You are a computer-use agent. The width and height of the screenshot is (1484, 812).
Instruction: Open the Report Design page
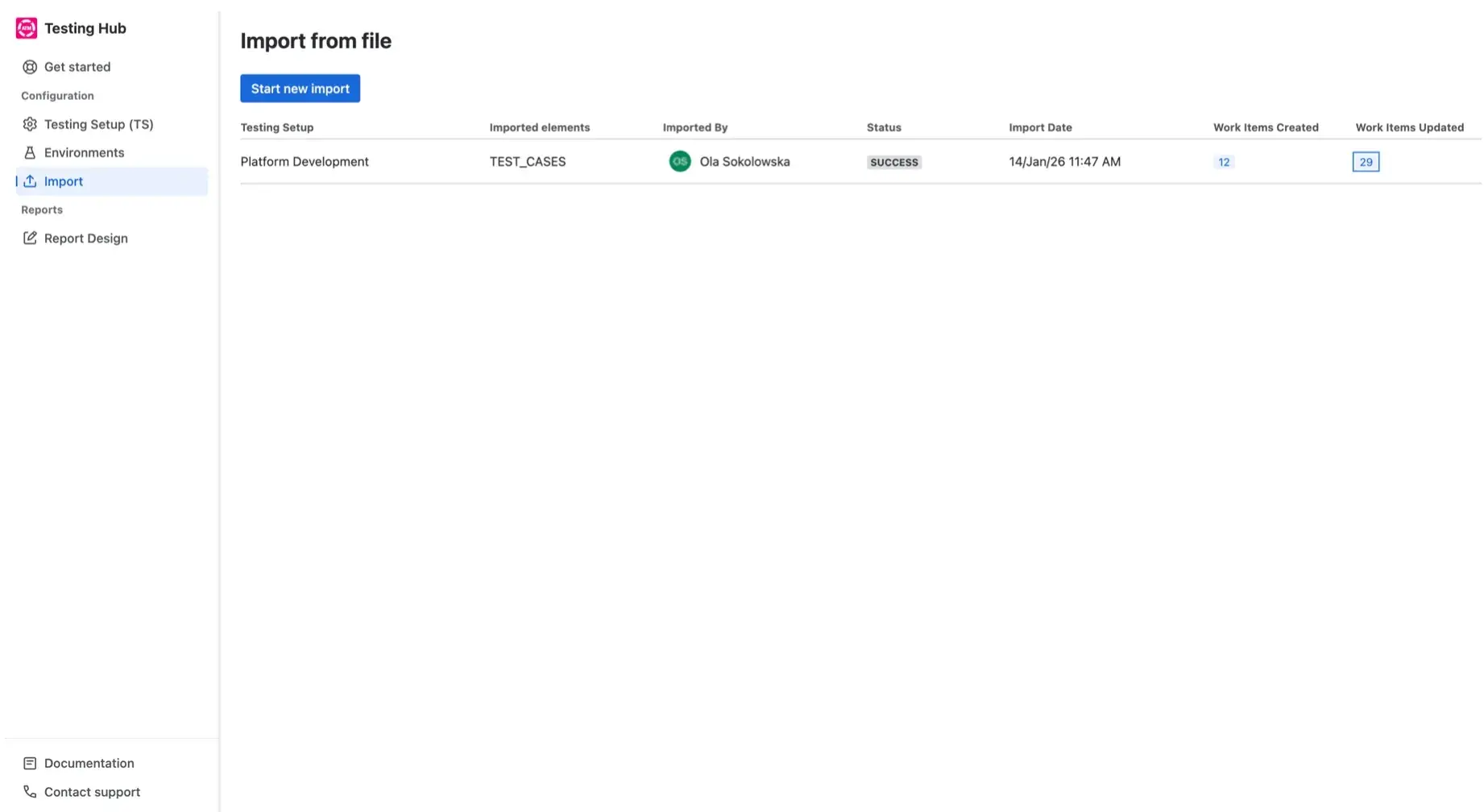point(86,238)
